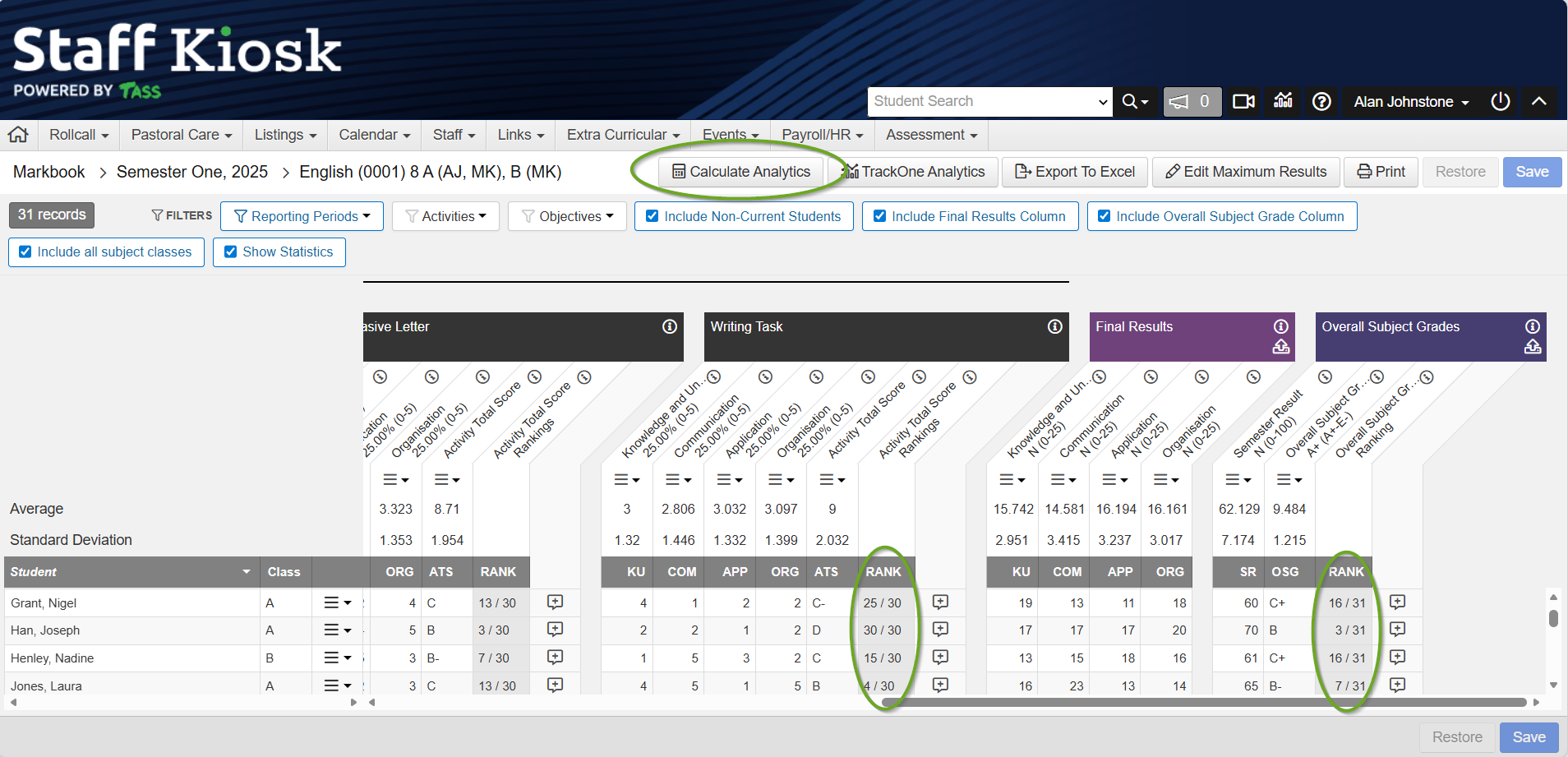Open the Alan Johnstone user dropdown
This screenshot has height=757, width=1568.
coord(1410,102)
